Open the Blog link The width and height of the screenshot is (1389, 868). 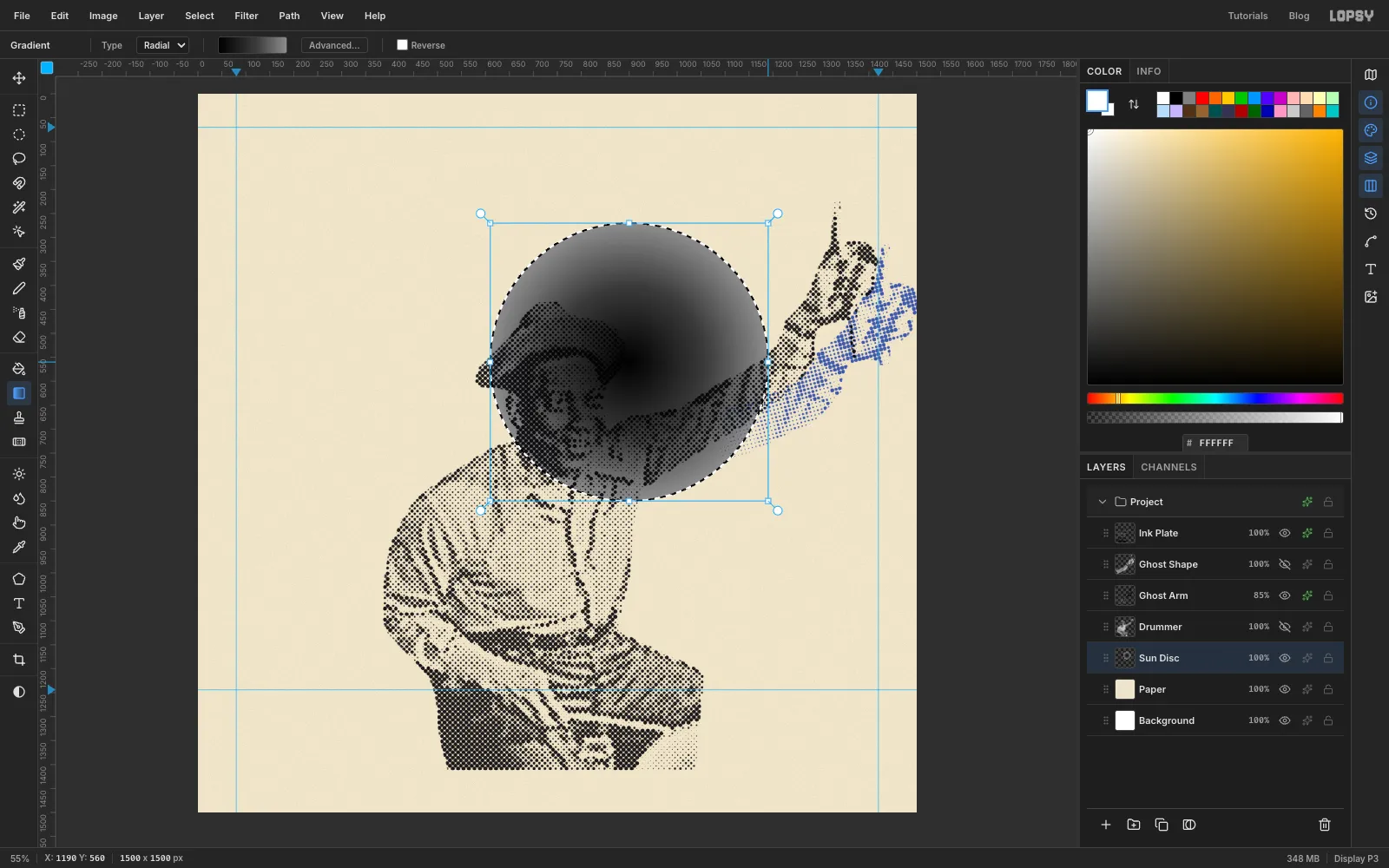(x=1299, y=16)
